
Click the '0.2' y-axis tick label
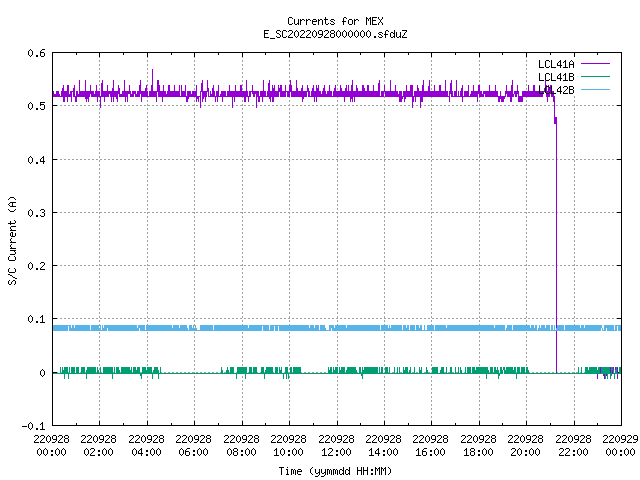[37, 266]
